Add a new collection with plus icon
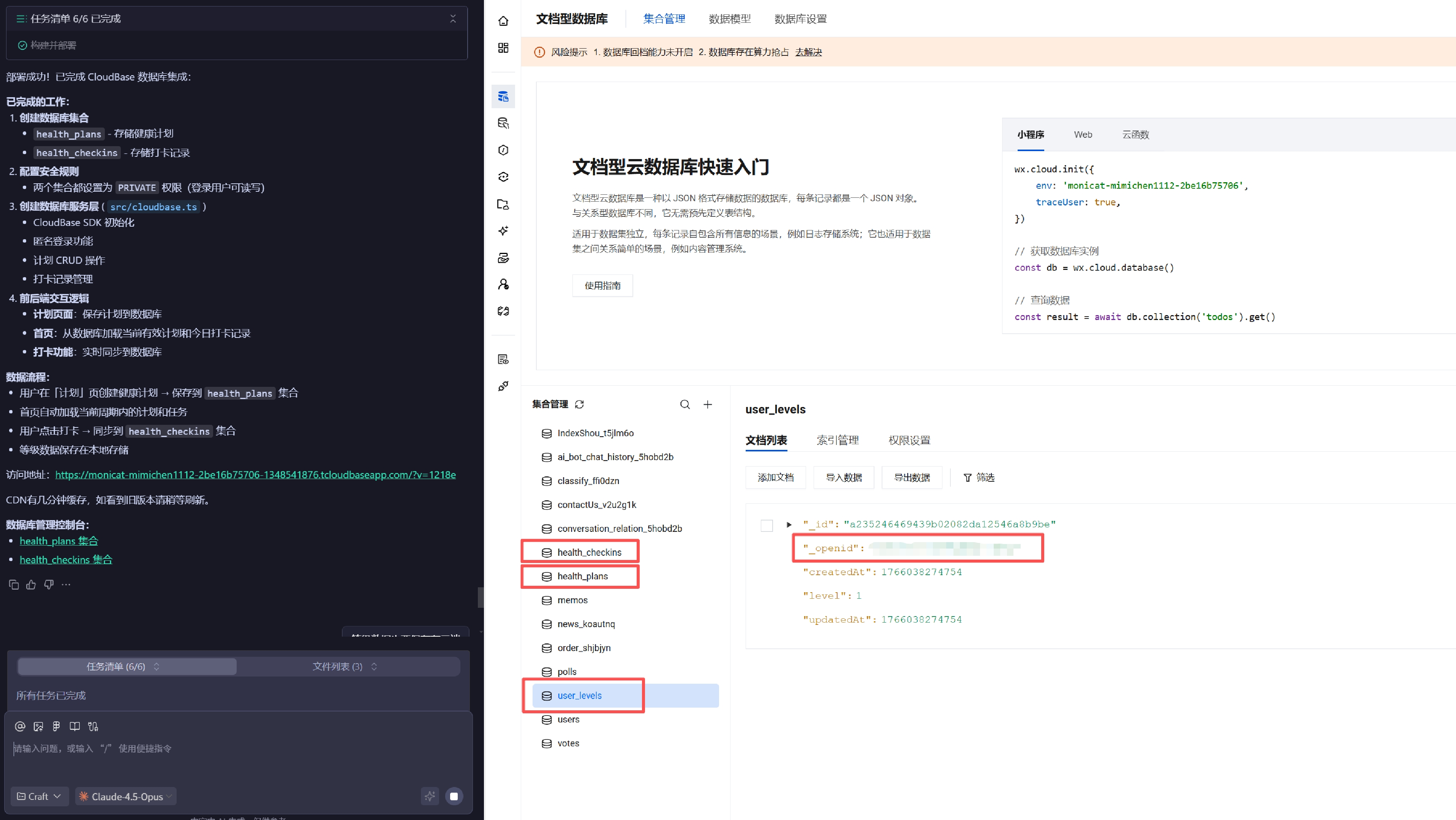Viewport: 1456px width, 820px height. point(708,404)
